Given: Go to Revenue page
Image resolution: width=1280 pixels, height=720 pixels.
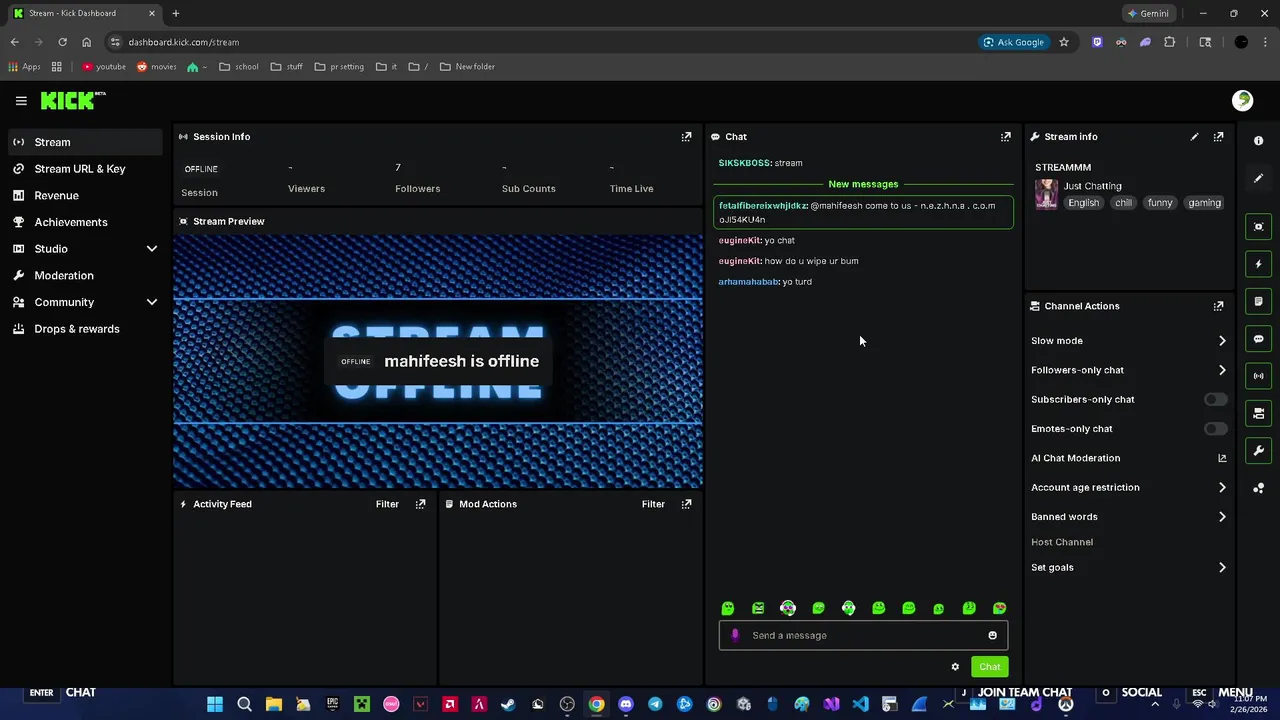Looking at the screenshot, I should (x=85, y=196).
